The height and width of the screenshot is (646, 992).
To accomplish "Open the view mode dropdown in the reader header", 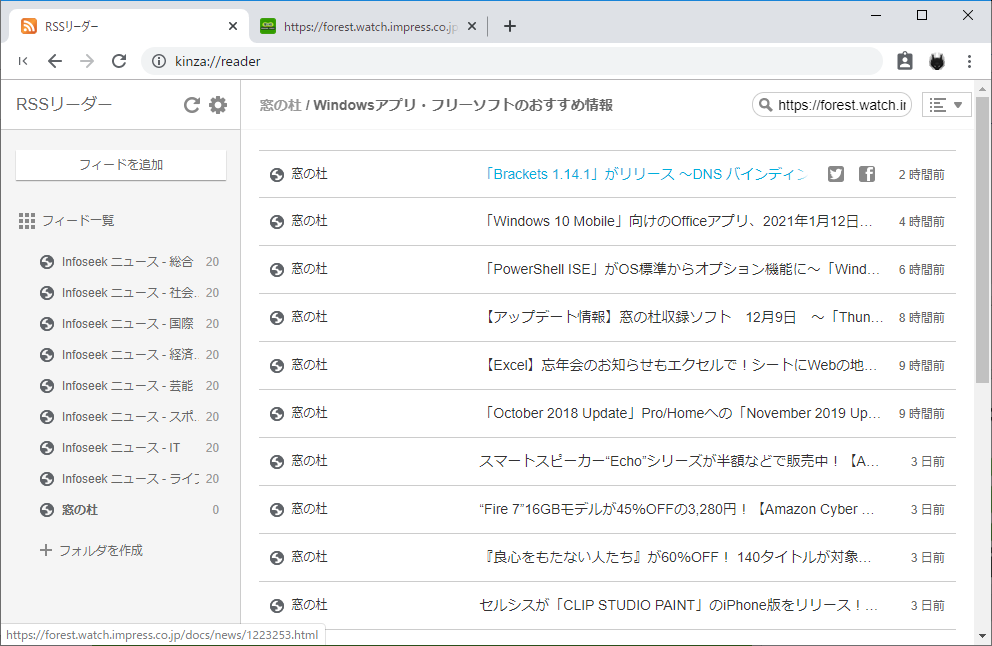I will pos(946,104).
